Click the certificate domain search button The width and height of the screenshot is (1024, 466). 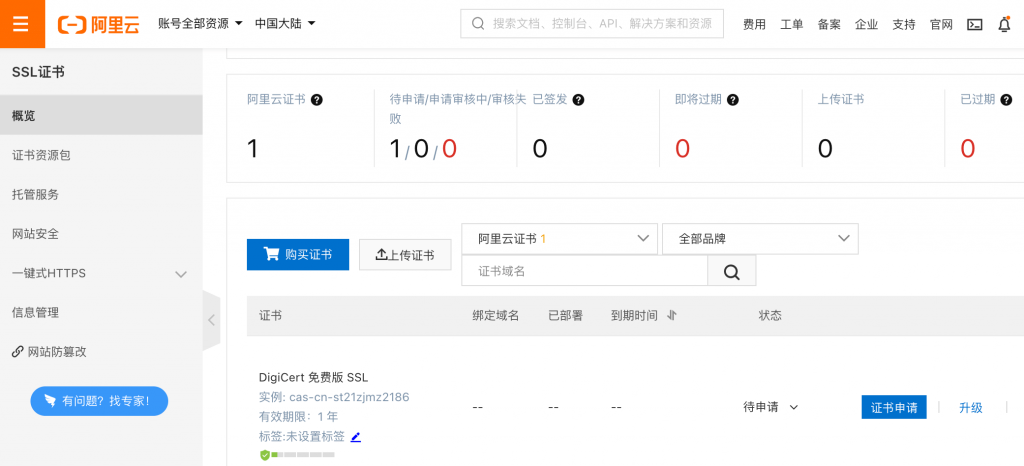(x=731, y=271)
